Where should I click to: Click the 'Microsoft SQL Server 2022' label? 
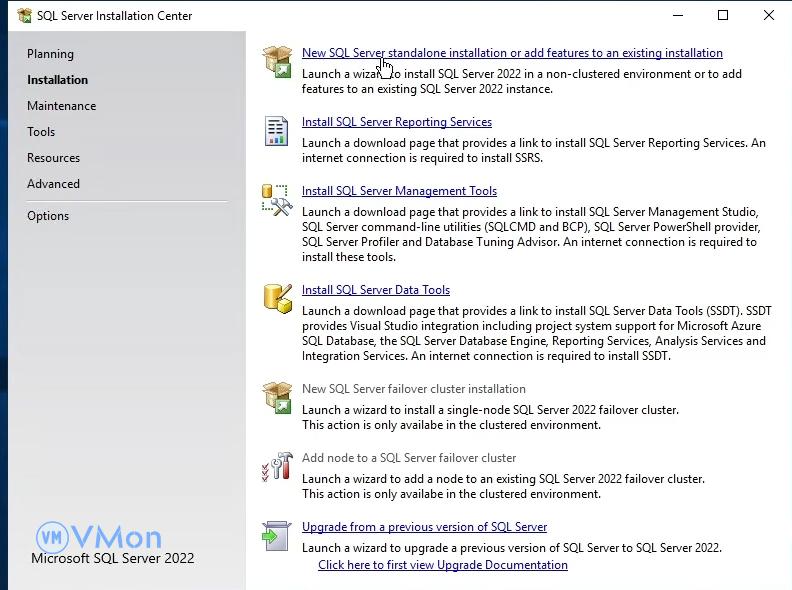113,558
